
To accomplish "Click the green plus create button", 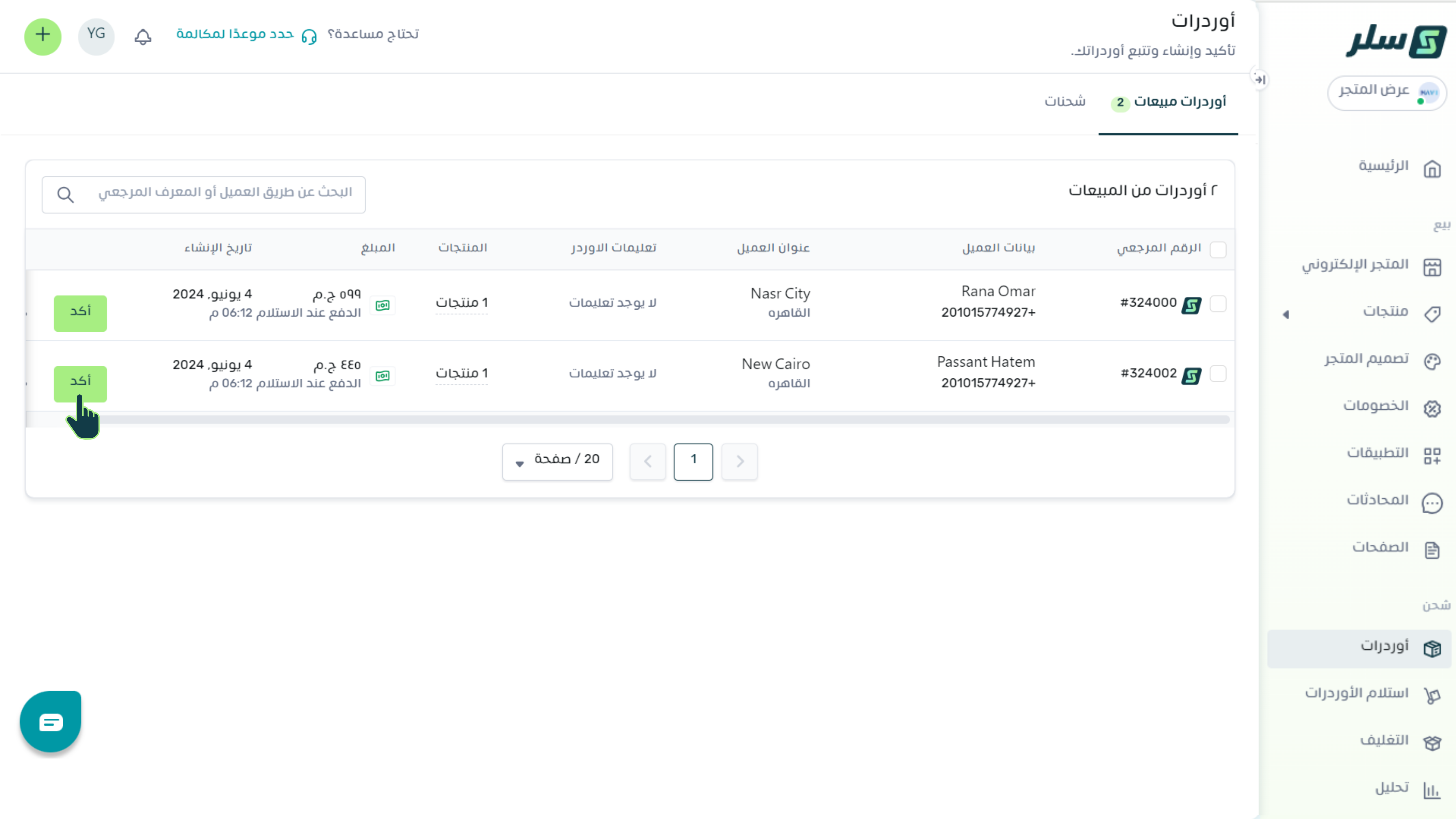I will (x=43, y=36).
